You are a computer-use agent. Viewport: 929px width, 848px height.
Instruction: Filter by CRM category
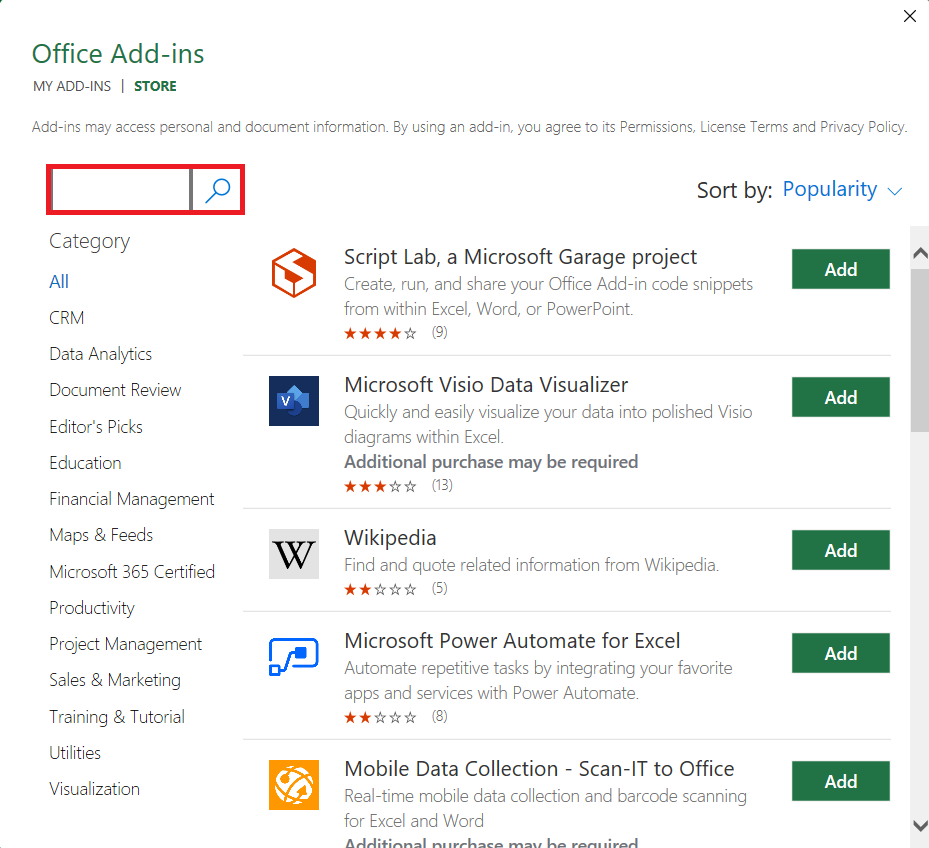pos(66,318)
